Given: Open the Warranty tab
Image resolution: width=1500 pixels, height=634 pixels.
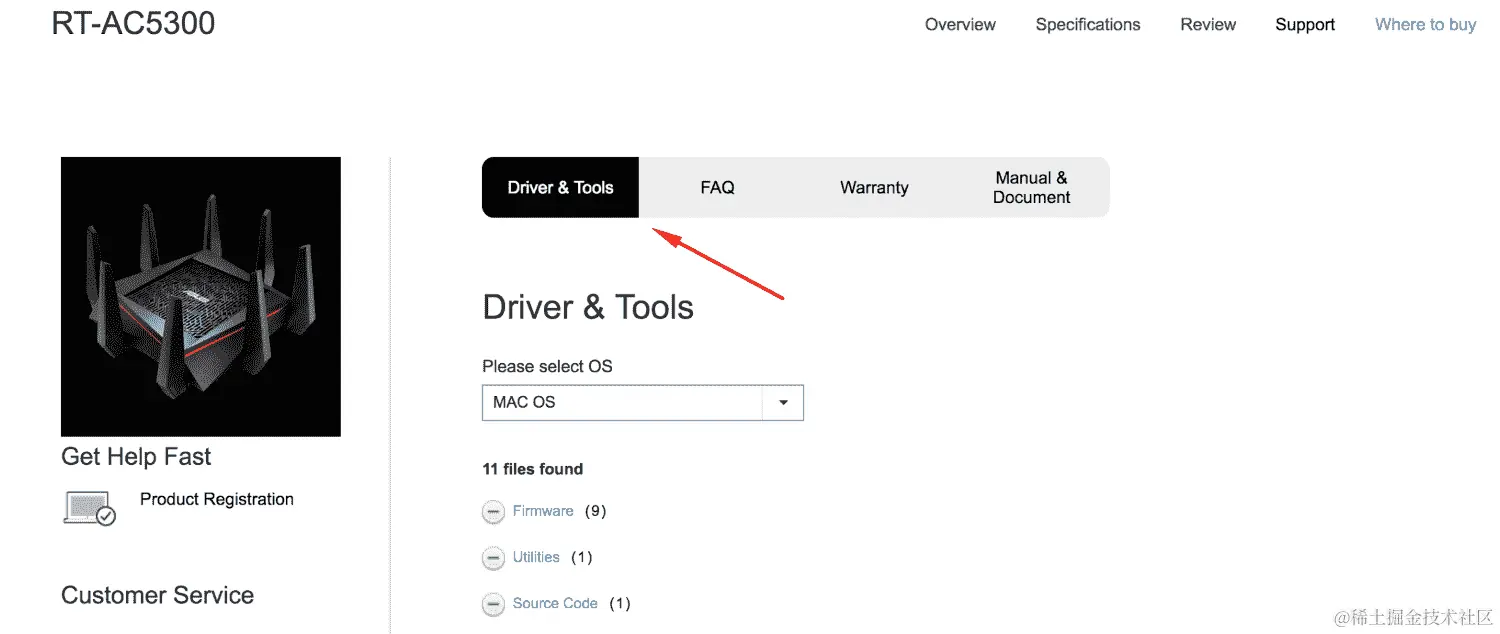Looking at the screenshot, I should pyautogui.click(x=874, y=187).
